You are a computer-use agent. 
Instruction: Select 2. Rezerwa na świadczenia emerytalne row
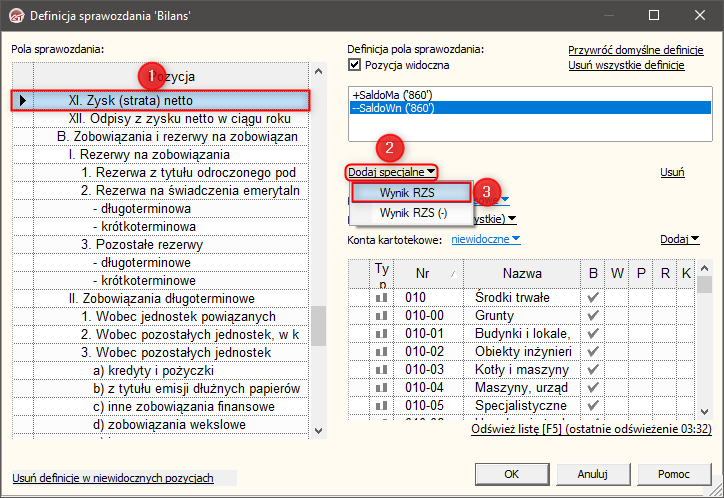pos(160,191)
